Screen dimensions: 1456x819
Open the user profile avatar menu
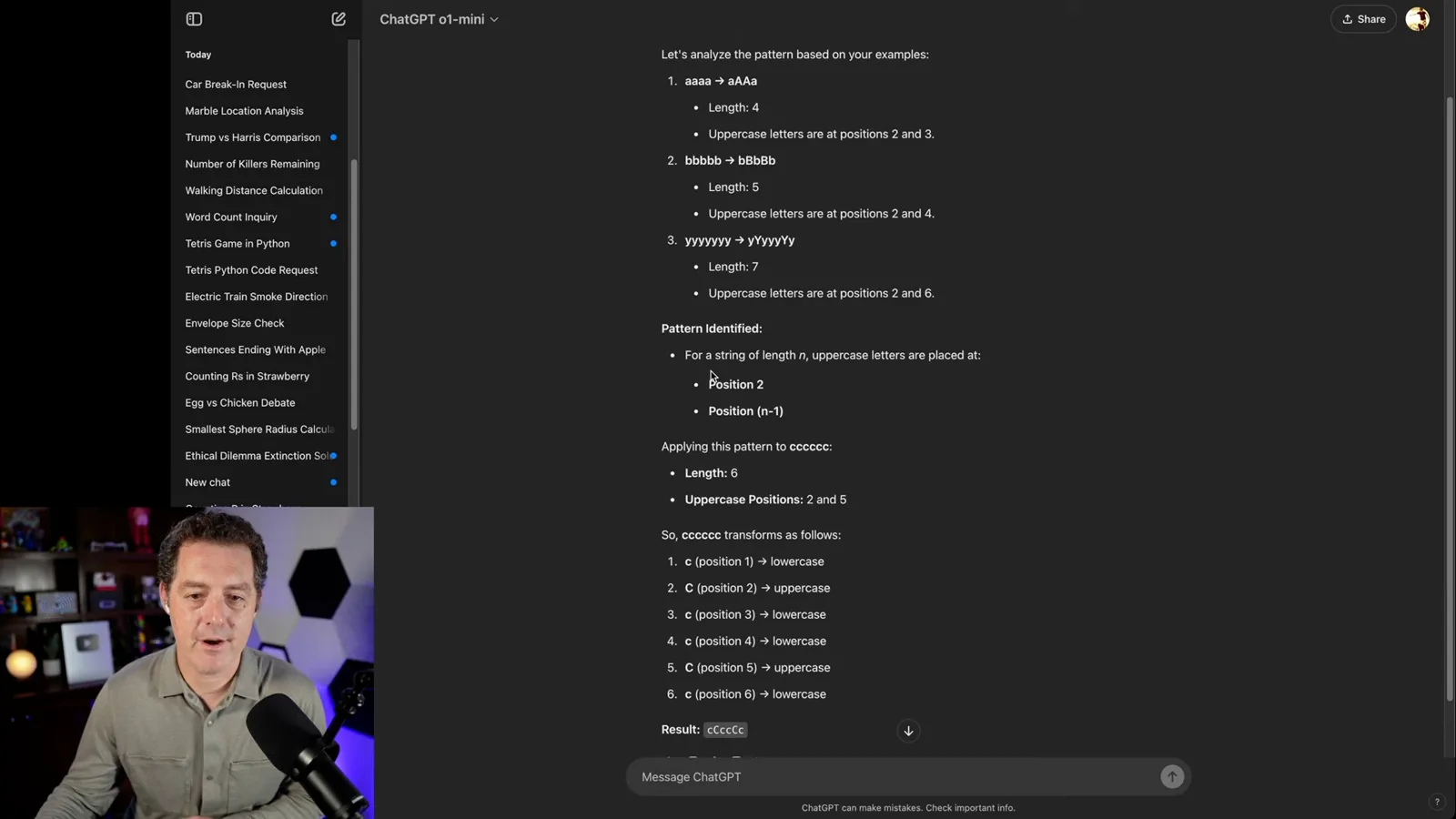point(1417,19)
